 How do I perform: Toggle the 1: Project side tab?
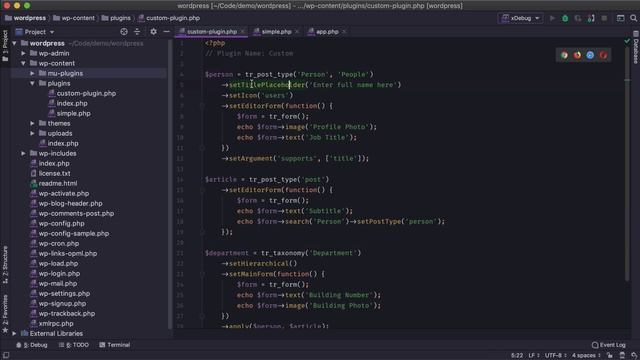tap(5, 46)
